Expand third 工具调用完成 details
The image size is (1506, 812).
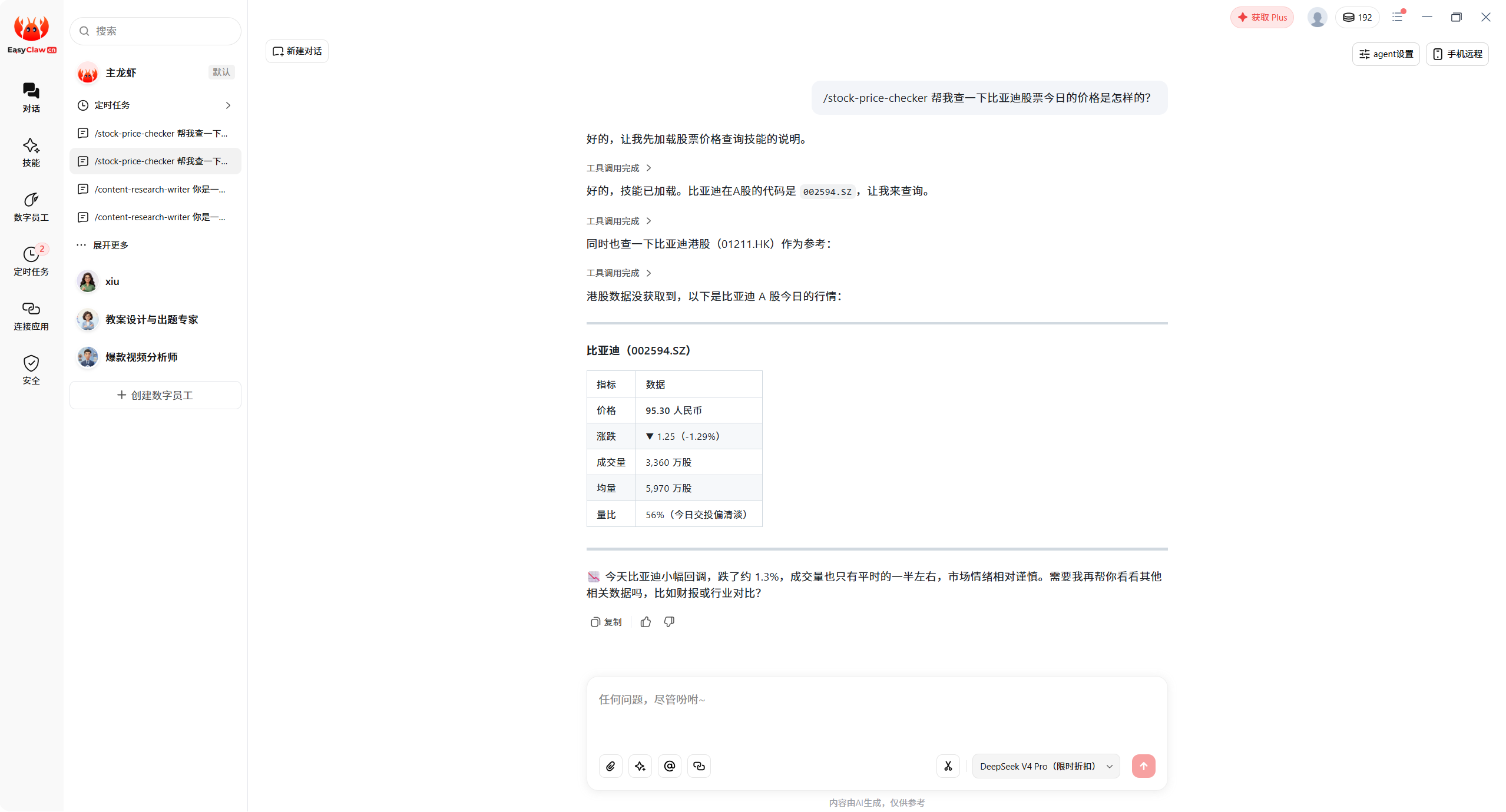[x=618, y=273]
